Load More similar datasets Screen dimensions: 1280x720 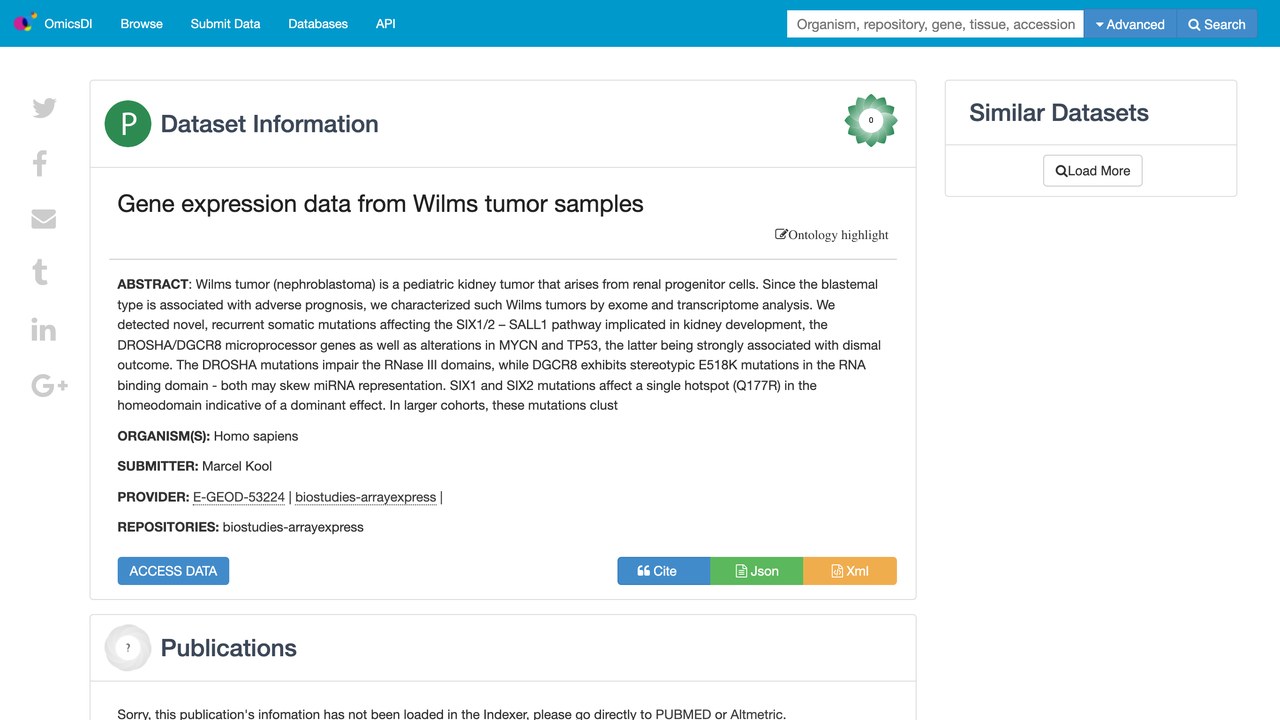(1092, 171)
